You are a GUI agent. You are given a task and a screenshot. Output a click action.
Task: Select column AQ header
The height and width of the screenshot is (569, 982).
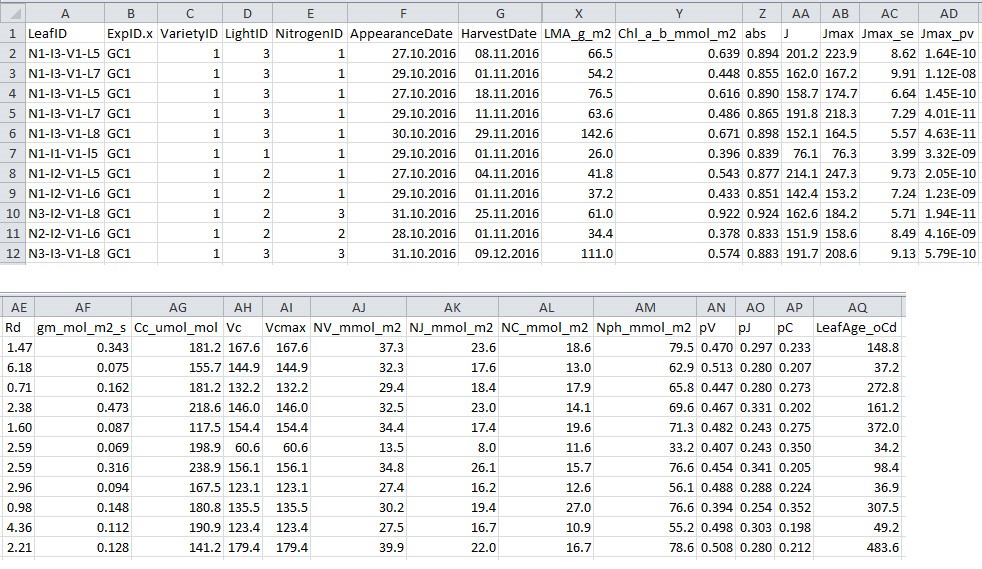pyautogui.click(x=857, y=307)
